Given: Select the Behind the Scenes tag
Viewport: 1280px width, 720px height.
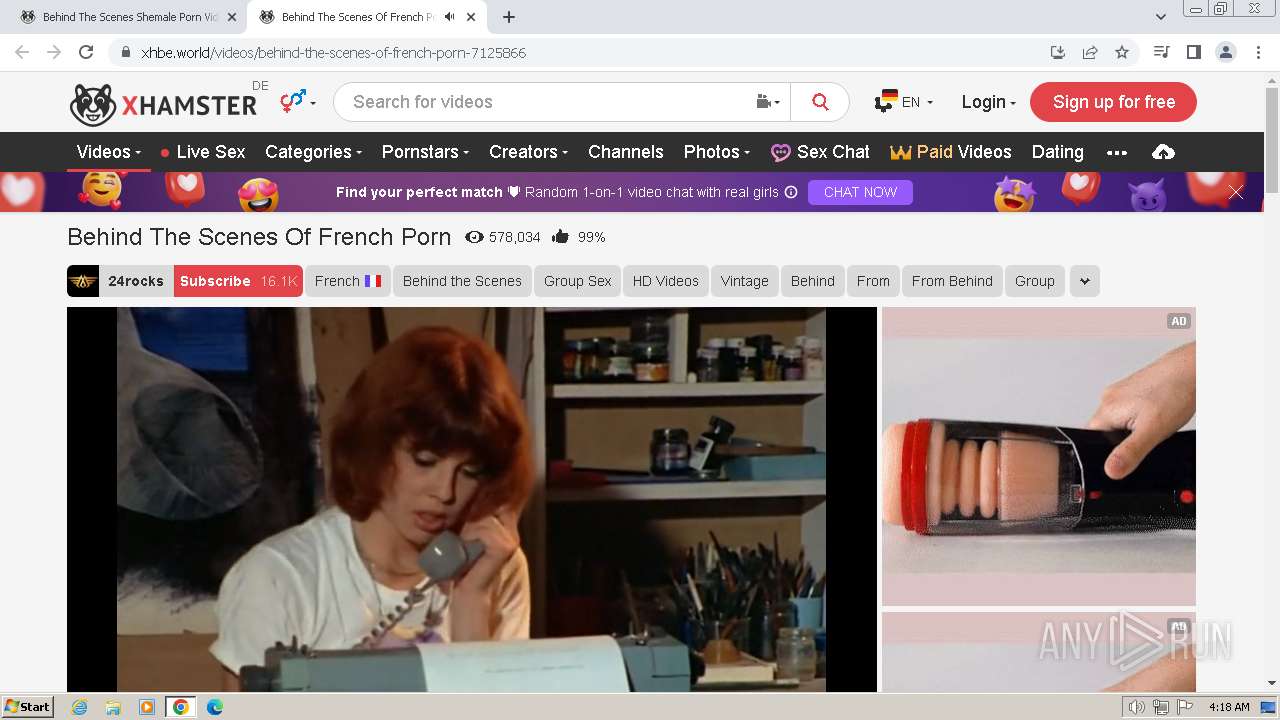Looking at the screenshot, I should click(462, 281).
